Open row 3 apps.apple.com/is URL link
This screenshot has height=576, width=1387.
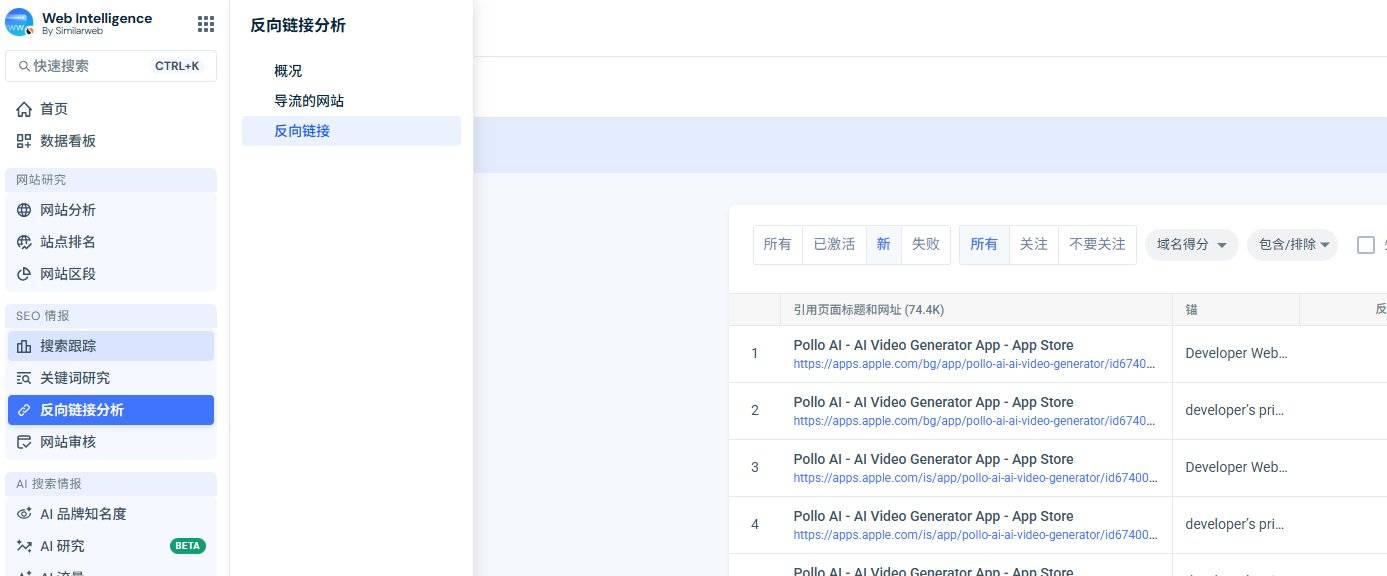pyautogui.click(x=975, y=478)
